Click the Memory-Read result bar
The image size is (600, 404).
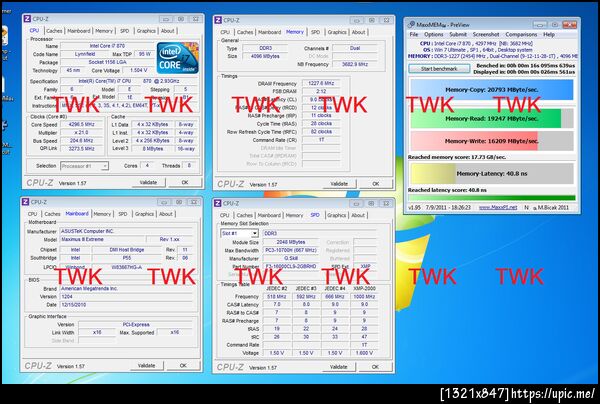click(492, 119)
